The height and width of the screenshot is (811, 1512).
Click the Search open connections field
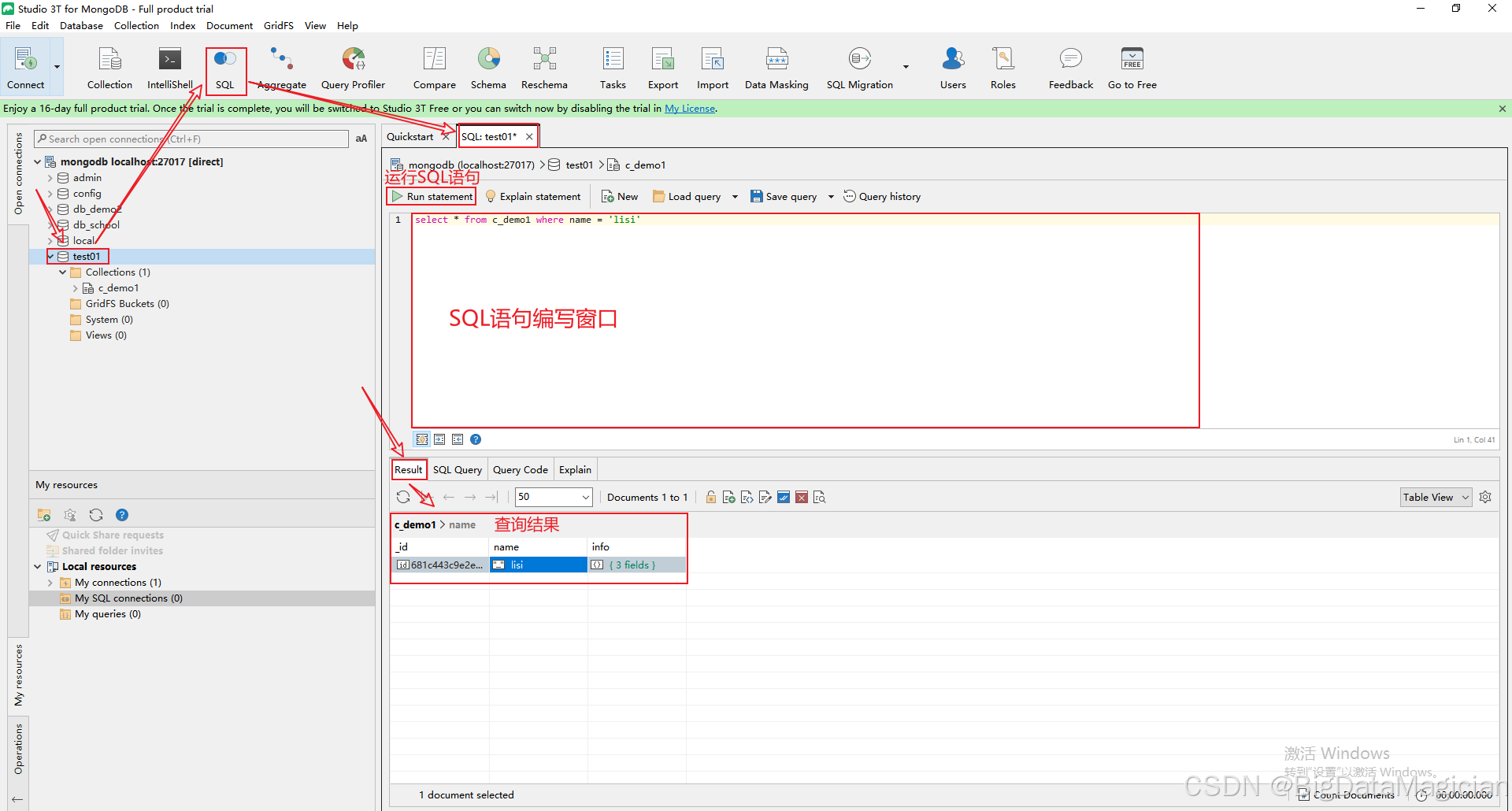(x=191, y=139)
